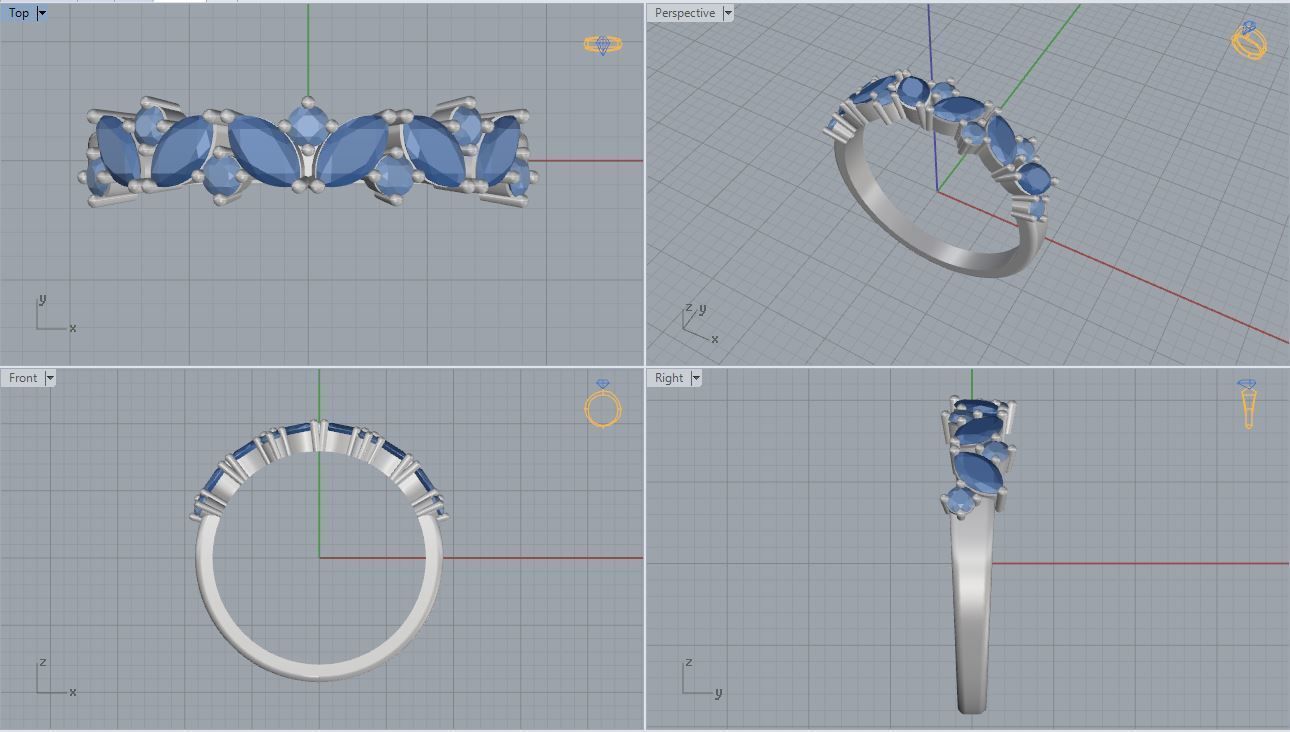Click the Perspective viewport title label
Viewport: 1290px width, 732px height.
point(685,13)
